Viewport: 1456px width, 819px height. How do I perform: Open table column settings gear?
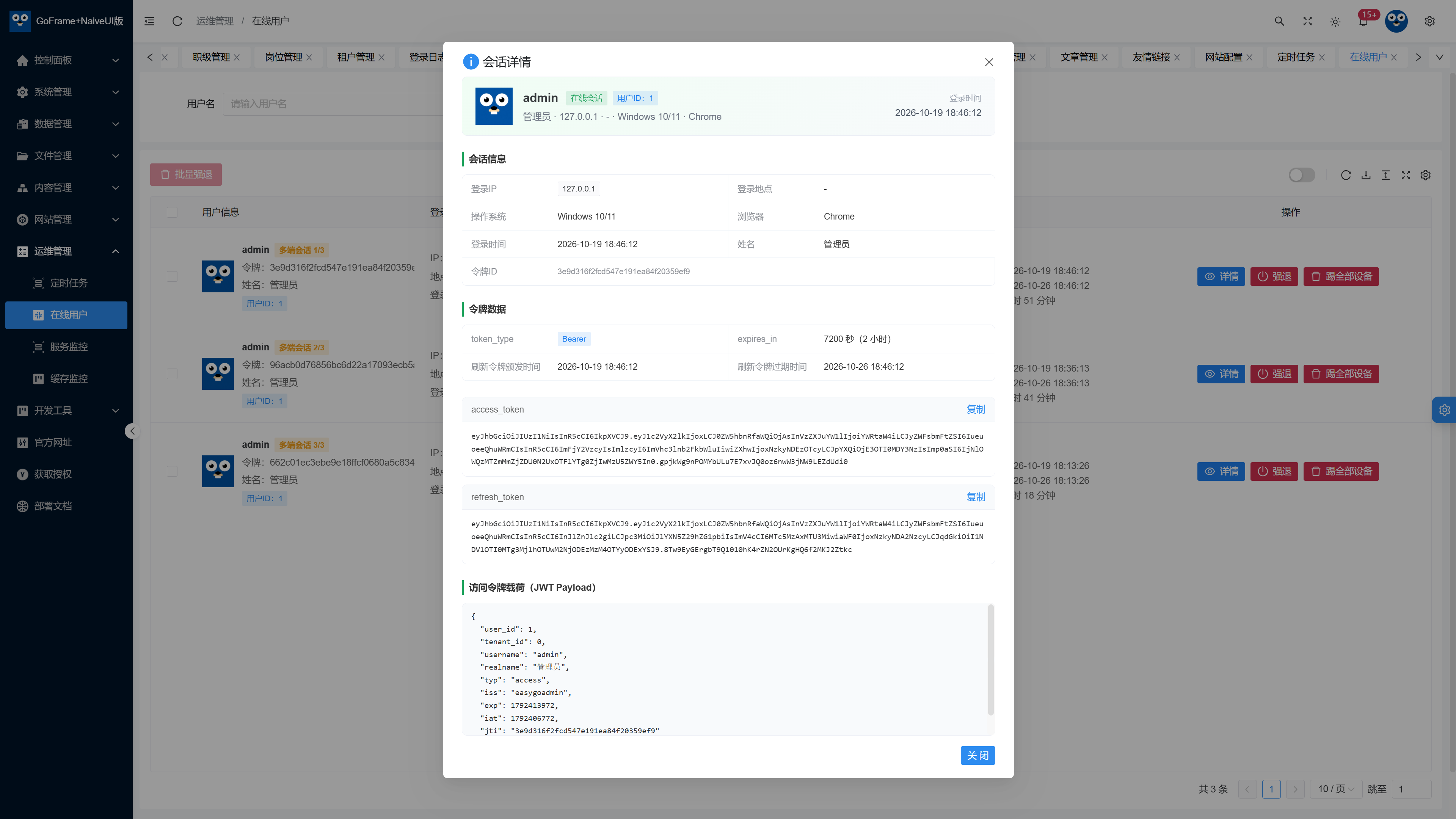tap(1426, 175)
